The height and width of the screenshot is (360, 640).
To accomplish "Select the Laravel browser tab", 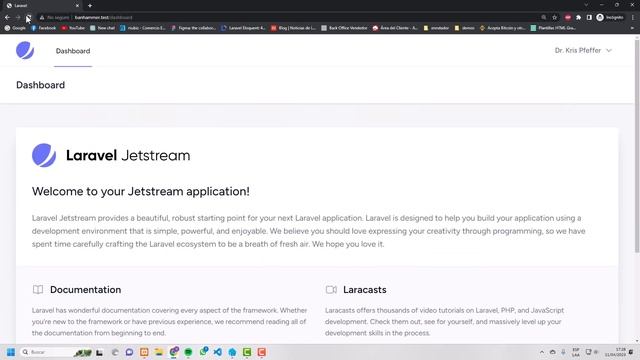I will pos(43,6).
